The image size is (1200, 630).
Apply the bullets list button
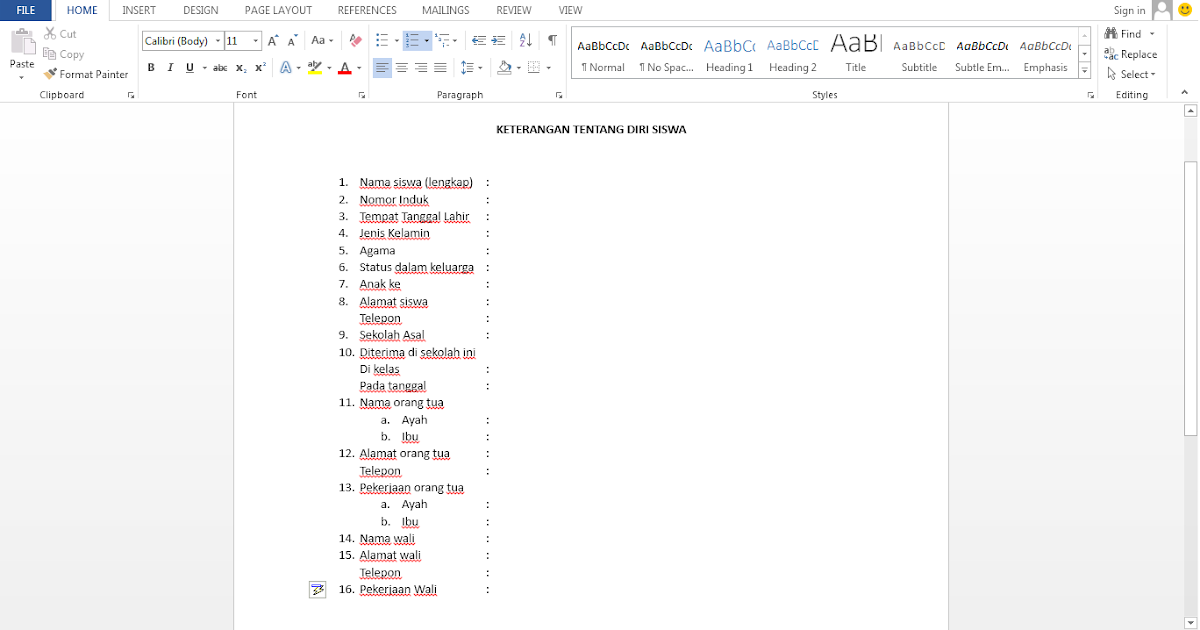[x=381, y=41]
